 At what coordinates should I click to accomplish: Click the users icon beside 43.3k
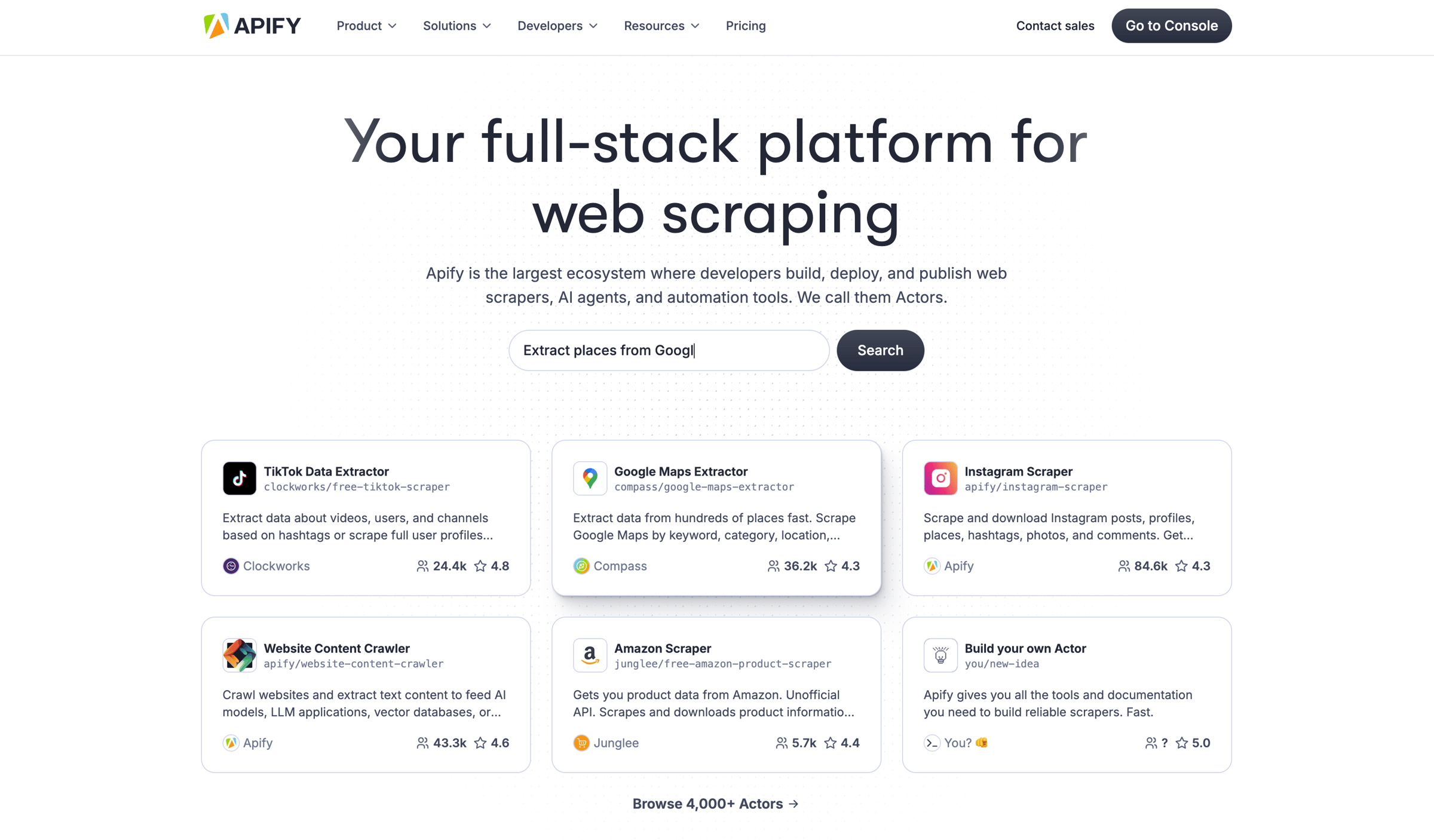click(x=422, y=743)
